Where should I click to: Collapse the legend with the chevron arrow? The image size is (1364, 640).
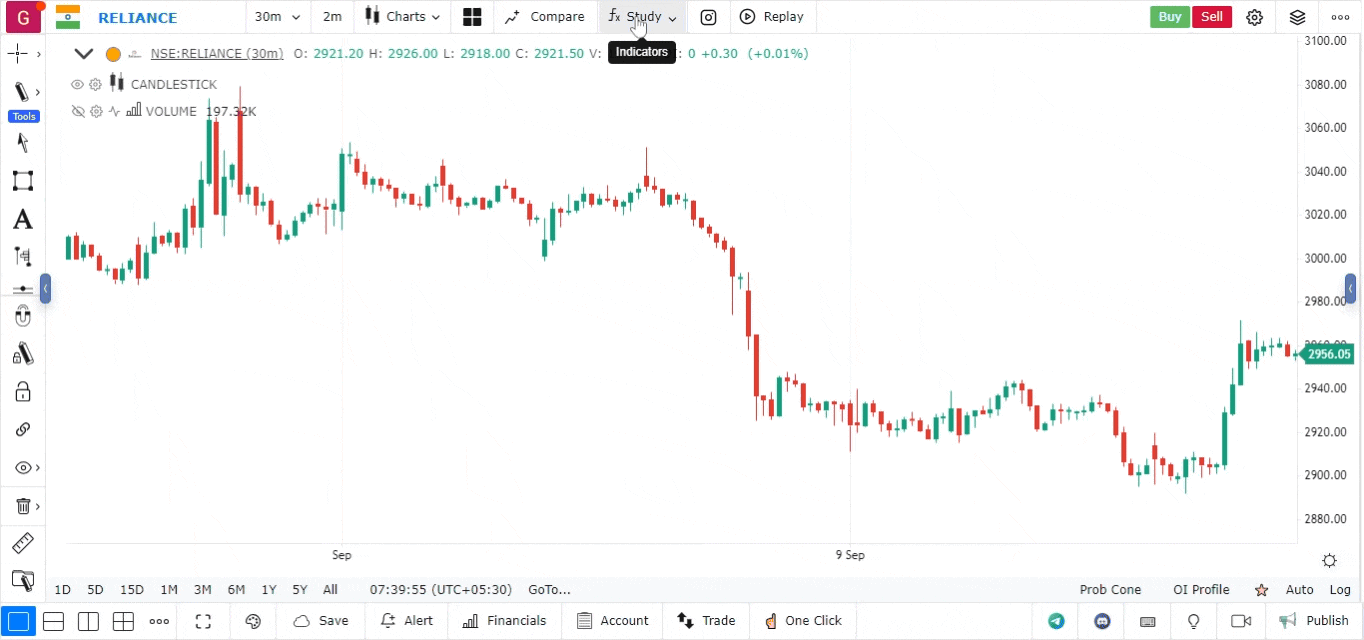[84, 54]
